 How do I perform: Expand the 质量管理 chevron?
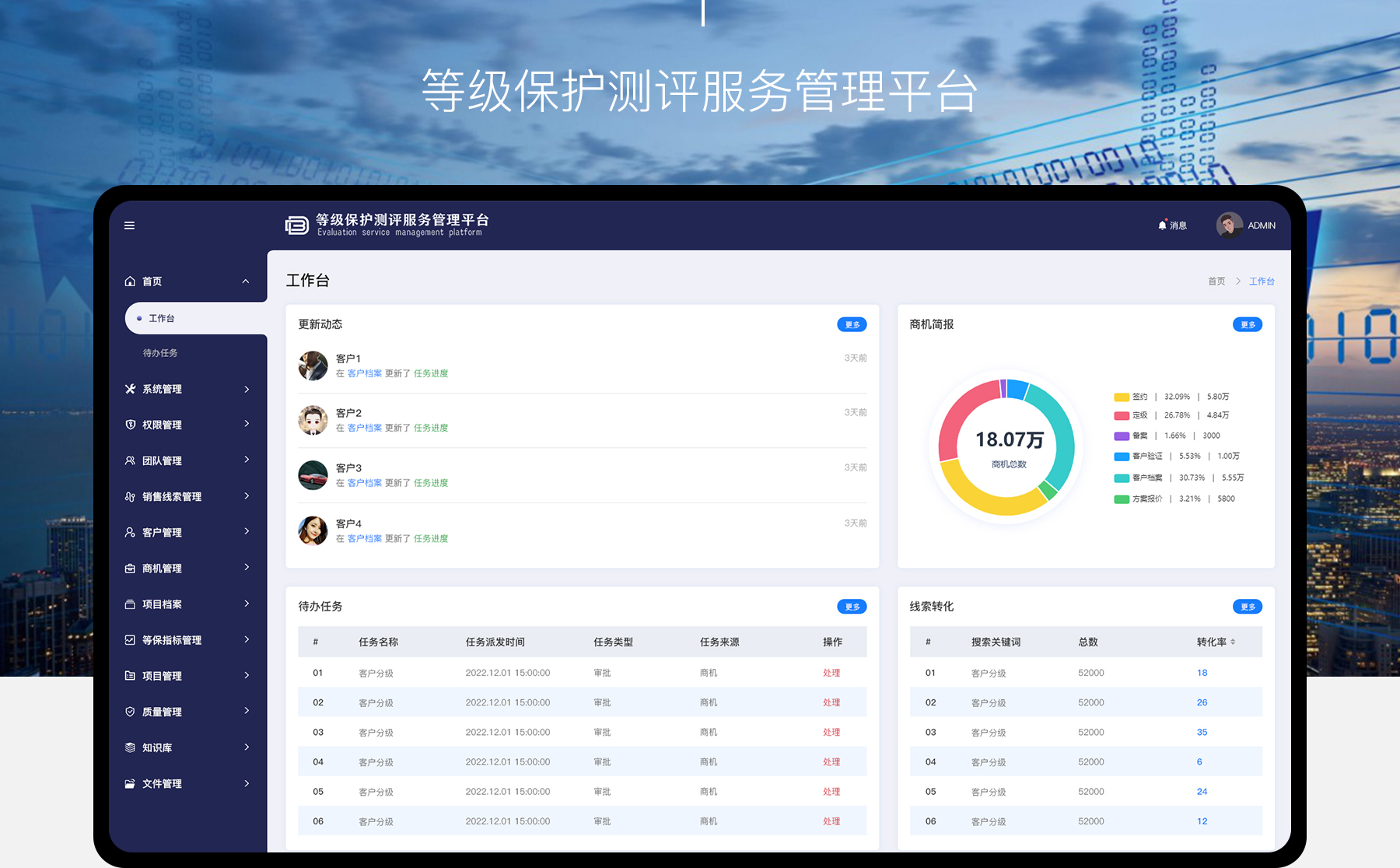tap(247, 712)
